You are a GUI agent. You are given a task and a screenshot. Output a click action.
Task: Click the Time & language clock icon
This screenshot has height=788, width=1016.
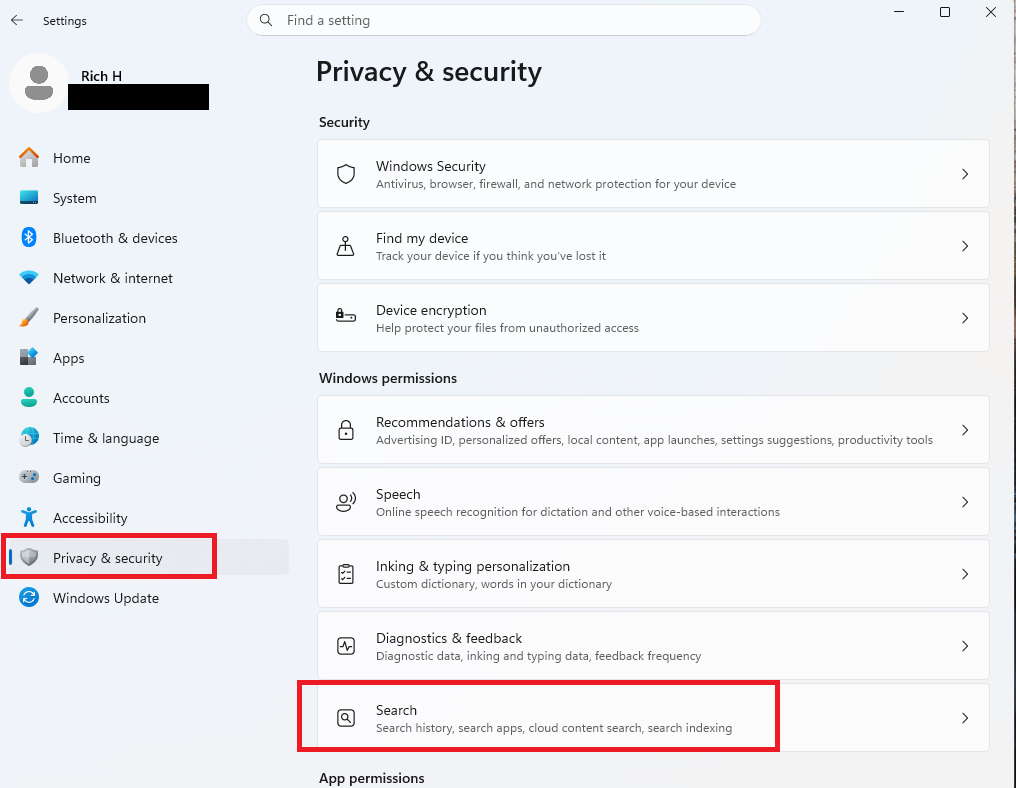(29, 437)
